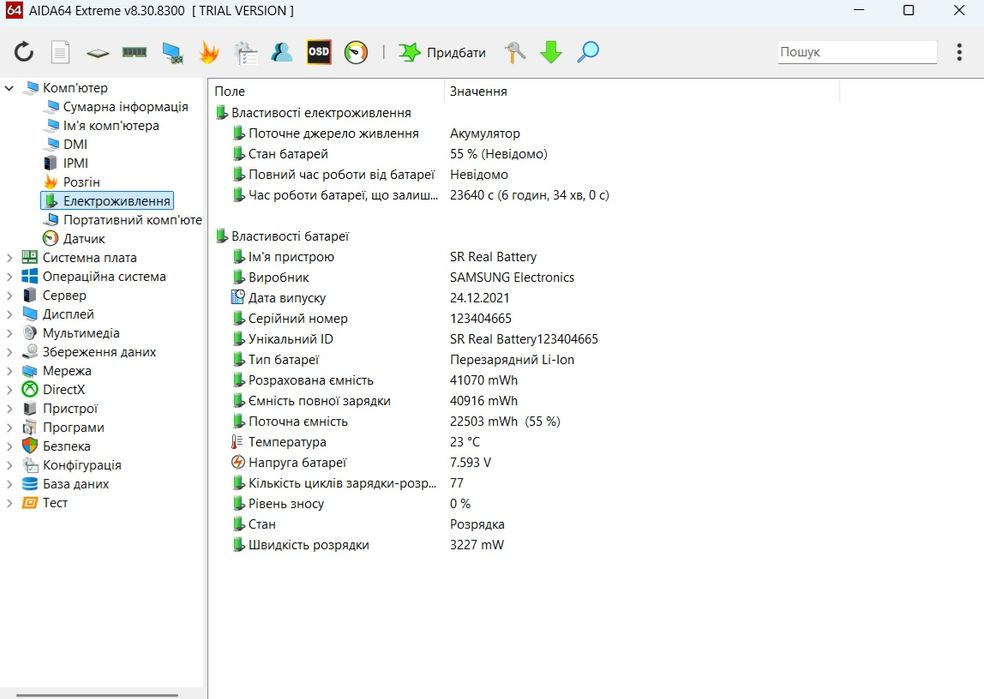The width and height of the screenshot is (984, 699).
Task: Open the IPMI tree entry
Action: (75, 163)
